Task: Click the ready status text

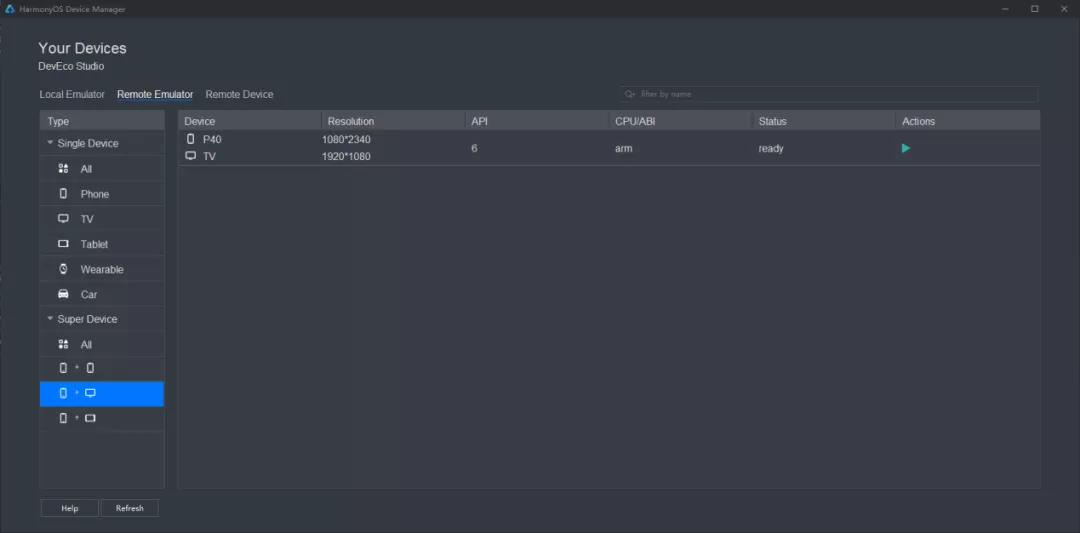Action: (x=771, y=148)
